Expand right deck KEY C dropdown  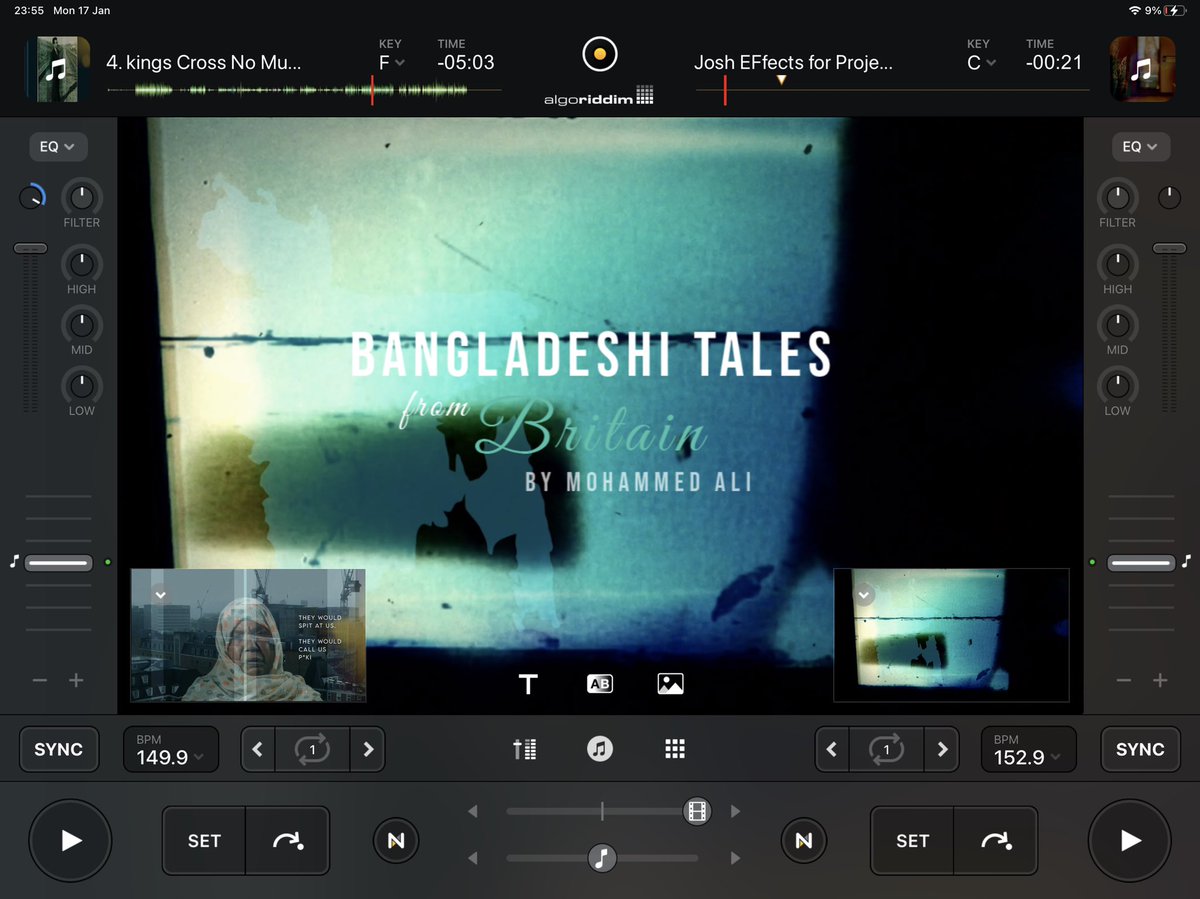pyautogui.click(x=981, y=62)
